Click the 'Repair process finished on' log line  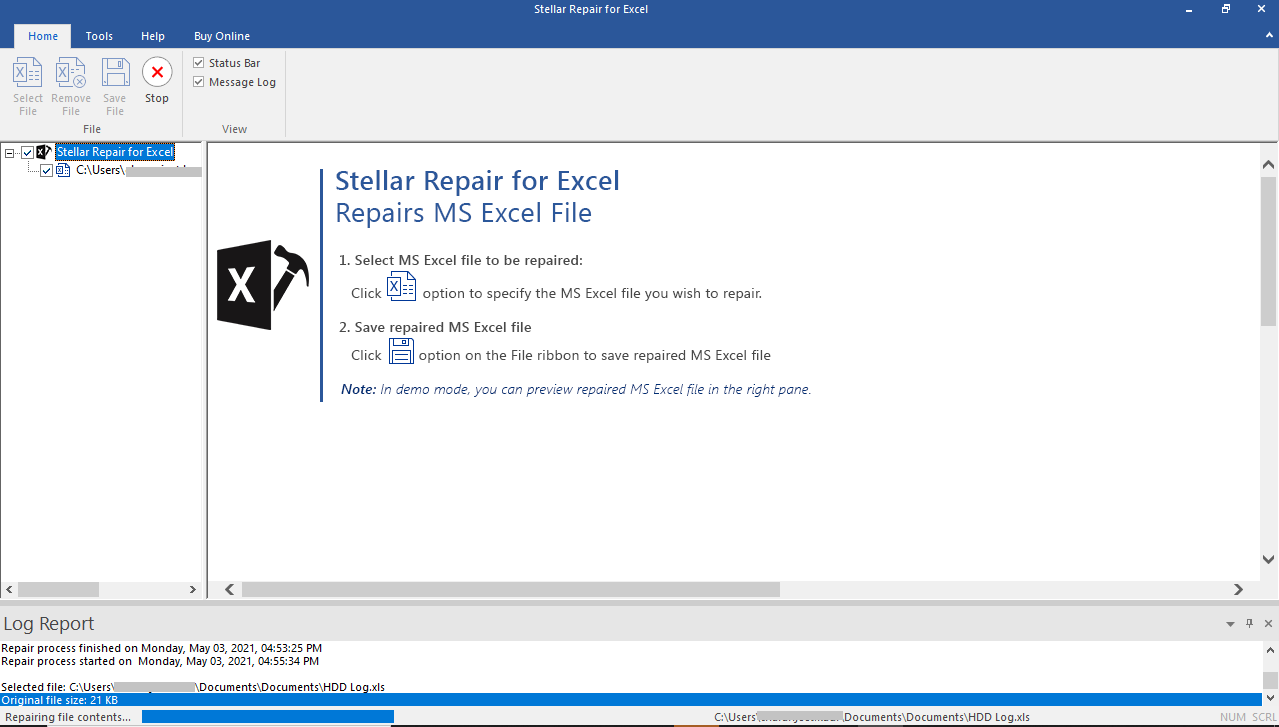pyautogui.click(x=161, y=648)
